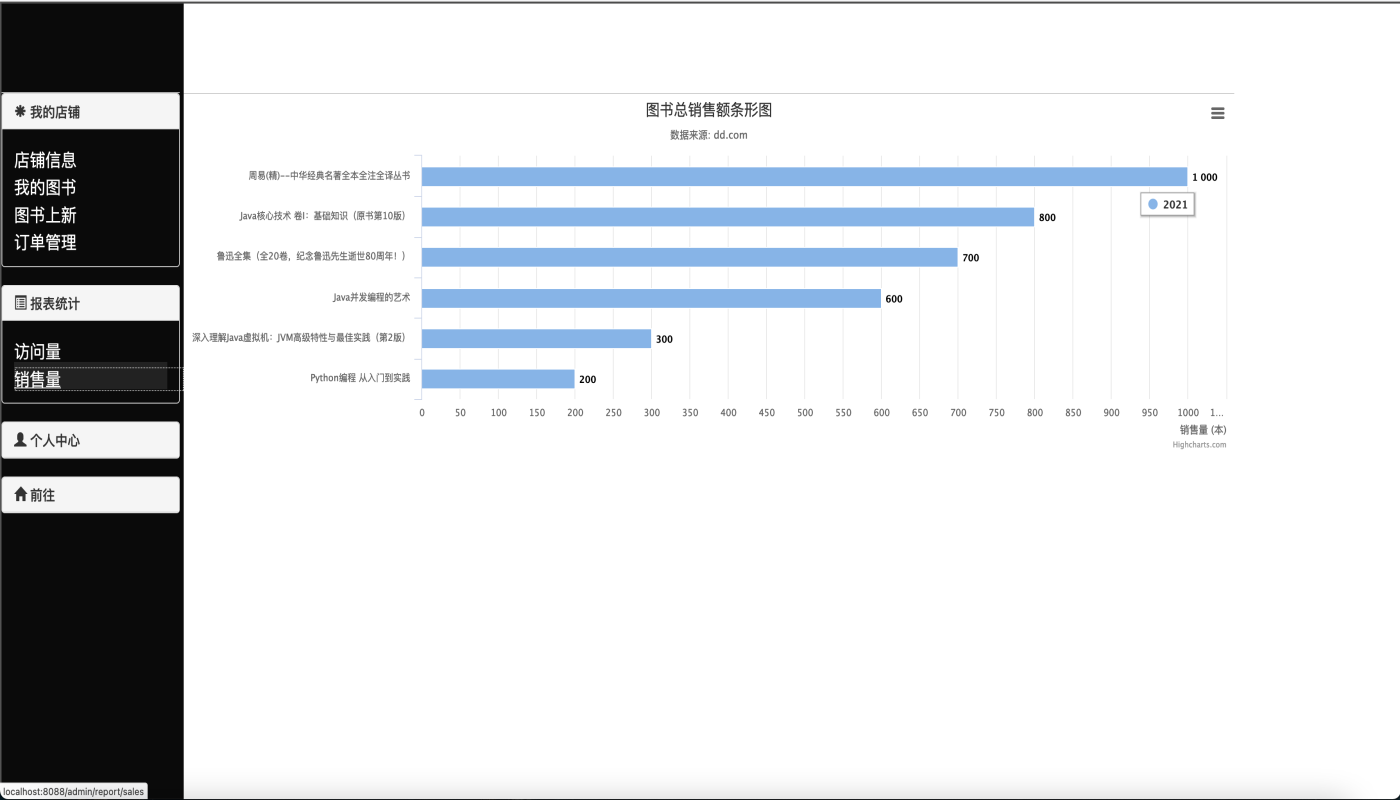Click the asterisk icon beside 我的店铺
The image size is (1400, 800).
click(x=20, y=112)
